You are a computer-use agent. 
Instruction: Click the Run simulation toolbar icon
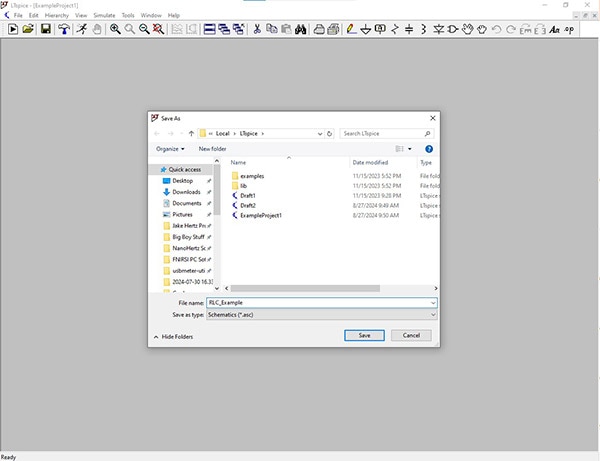pyautogui.click(x=80, y=29)
